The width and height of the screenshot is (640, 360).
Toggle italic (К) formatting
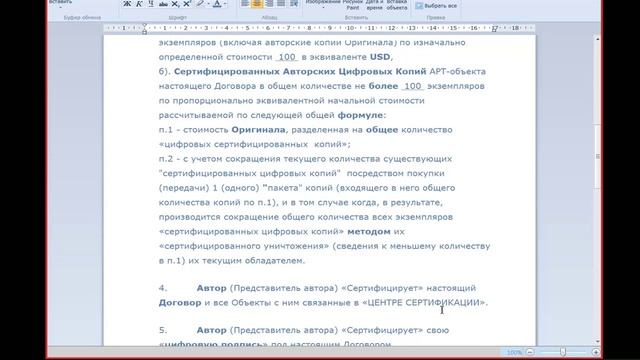pyautogui.click(x=139, y=4)
